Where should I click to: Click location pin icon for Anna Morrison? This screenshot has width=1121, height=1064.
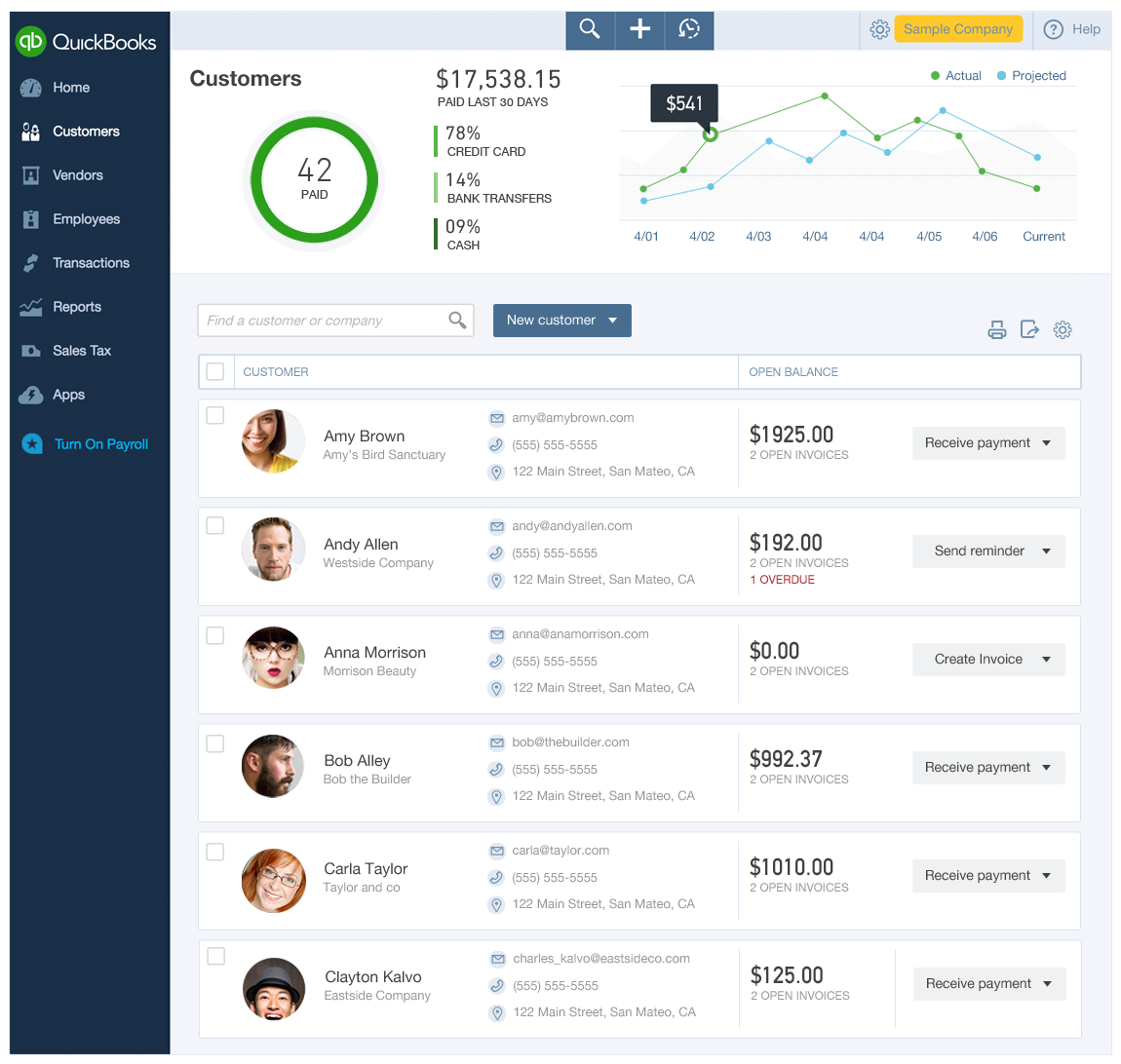pos(496,688)
